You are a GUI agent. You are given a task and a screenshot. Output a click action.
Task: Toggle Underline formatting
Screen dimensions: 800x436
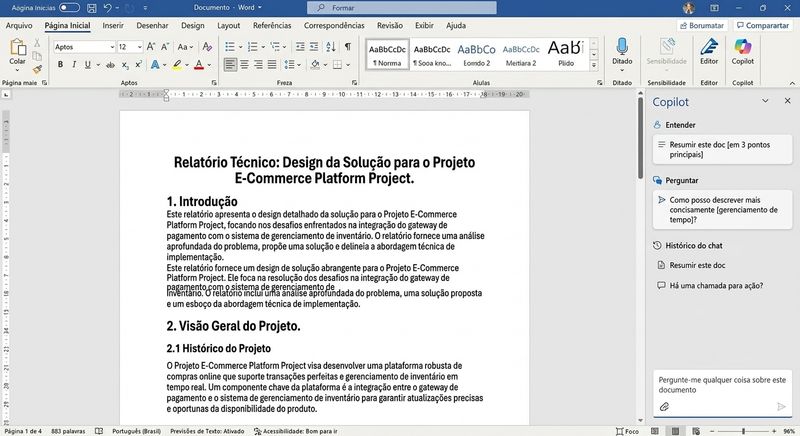(88, 65)
